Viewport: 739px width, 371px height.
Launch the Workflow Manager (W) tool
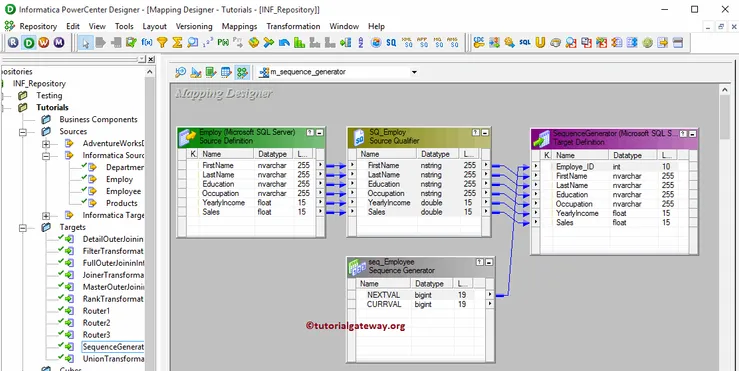point(44,43)
